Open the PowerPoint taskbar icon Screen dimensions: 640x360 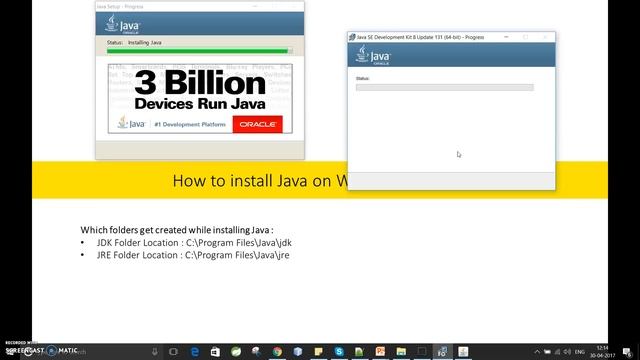pos(380,351)
